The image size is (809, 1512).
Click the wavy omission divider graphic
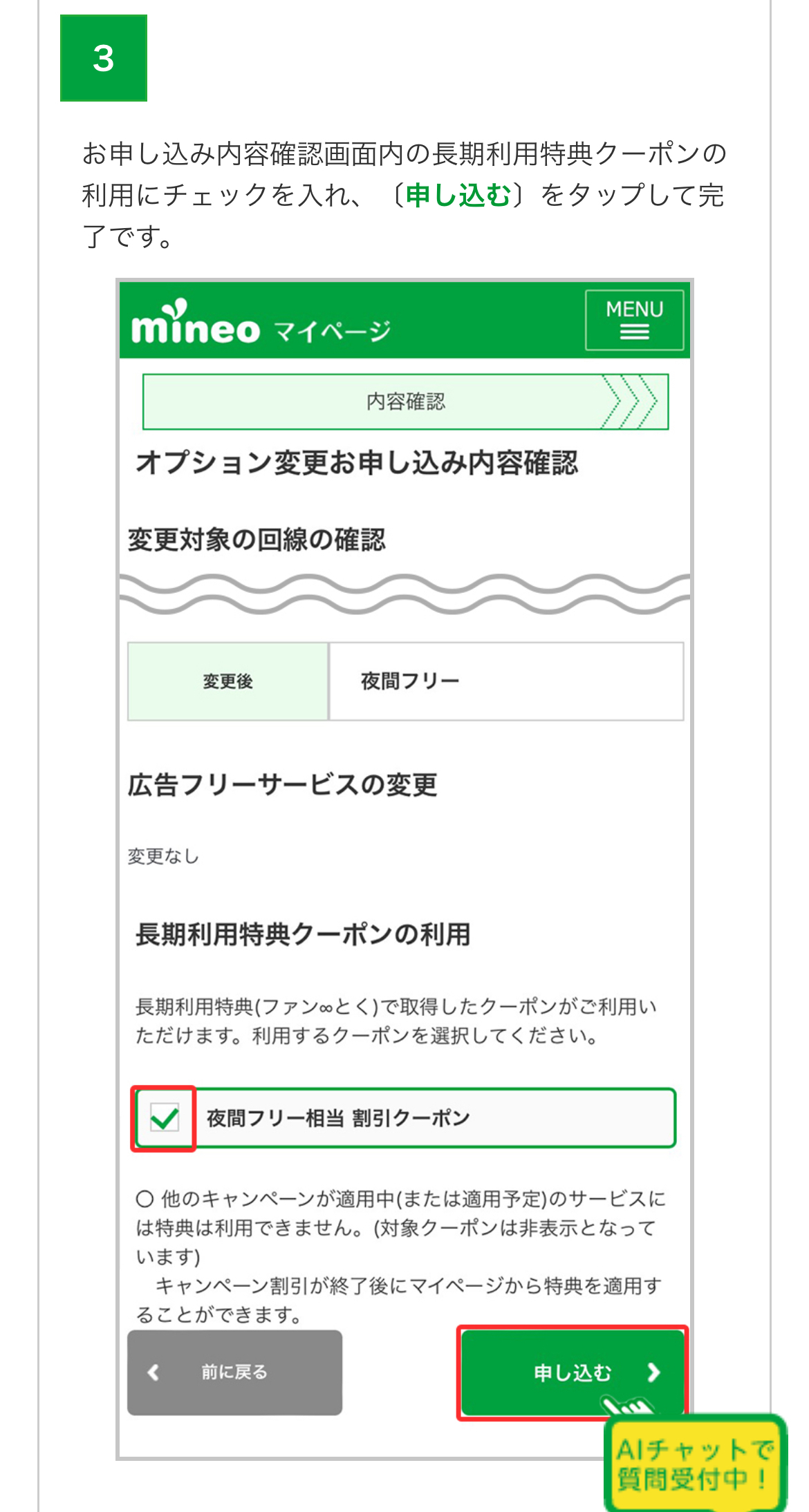404,594
